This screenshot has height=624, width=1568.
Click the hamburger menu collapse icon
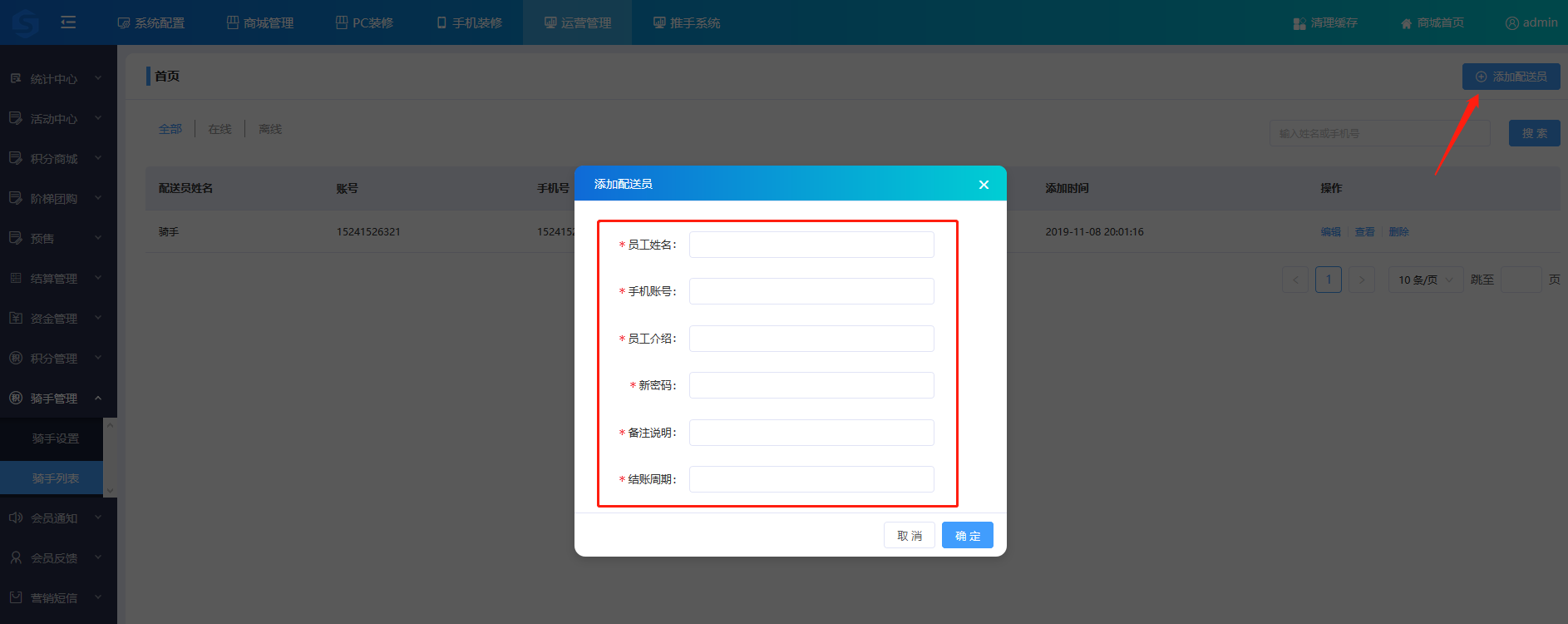click(x=68, y=22)
